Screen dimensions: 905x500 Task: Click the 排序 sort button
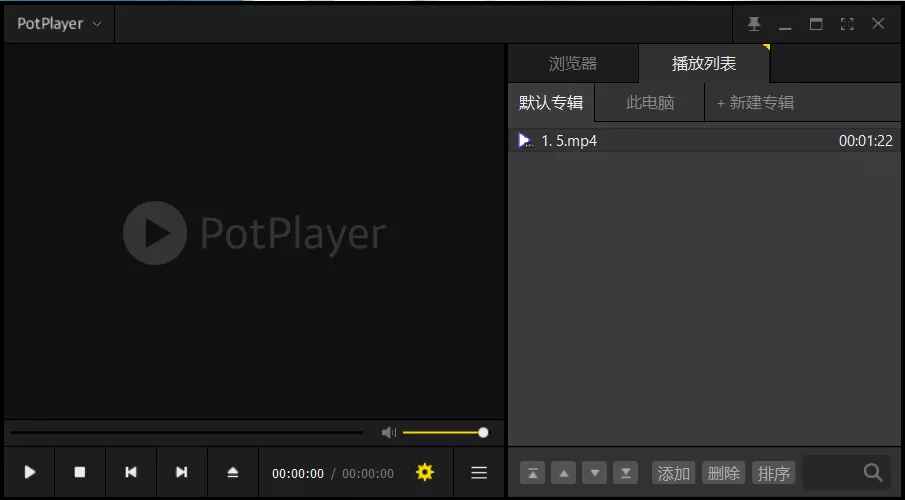[774, 473]
